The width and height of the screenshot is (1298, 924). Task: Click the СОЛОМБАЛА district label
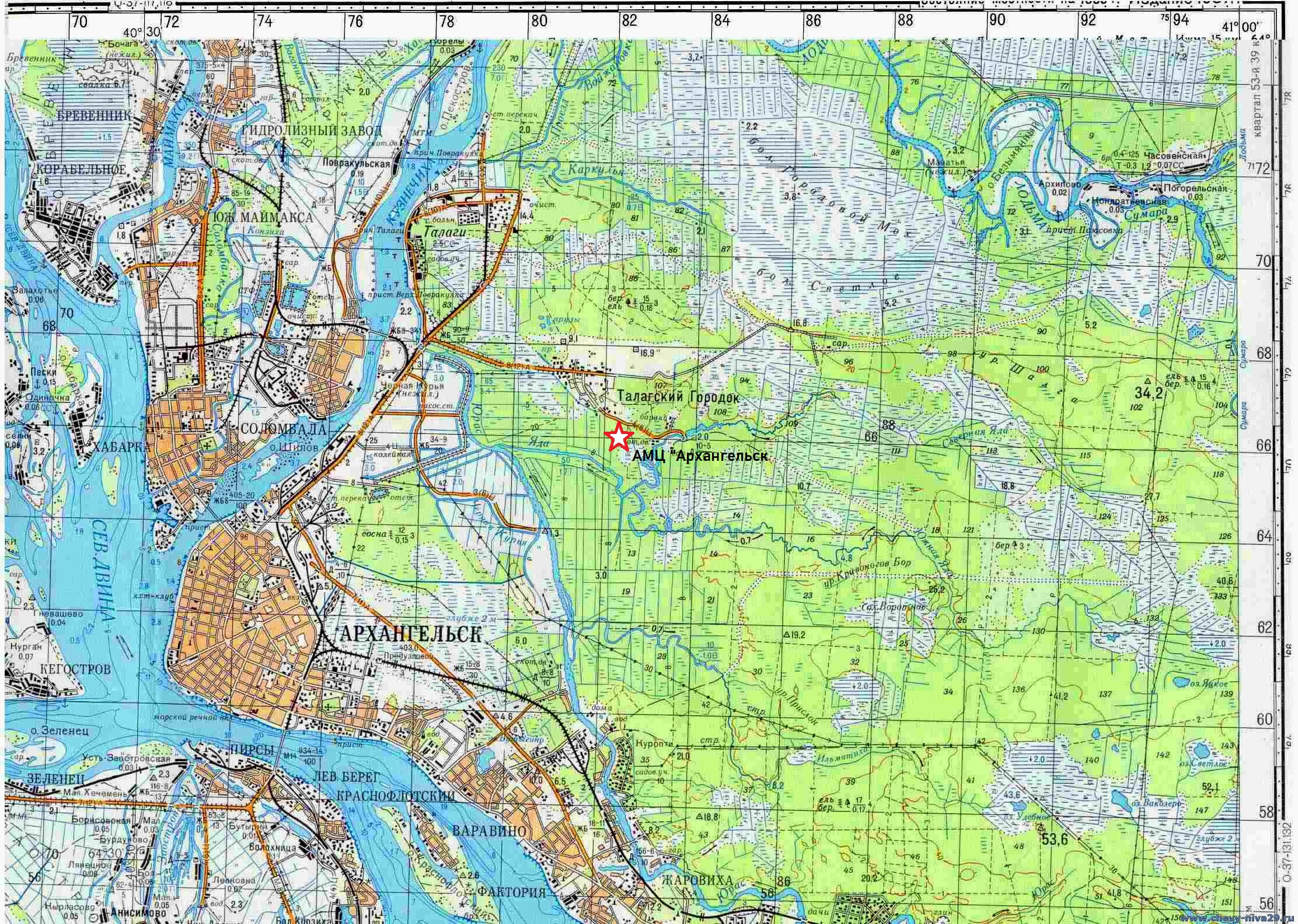click(x=282, y=429)
